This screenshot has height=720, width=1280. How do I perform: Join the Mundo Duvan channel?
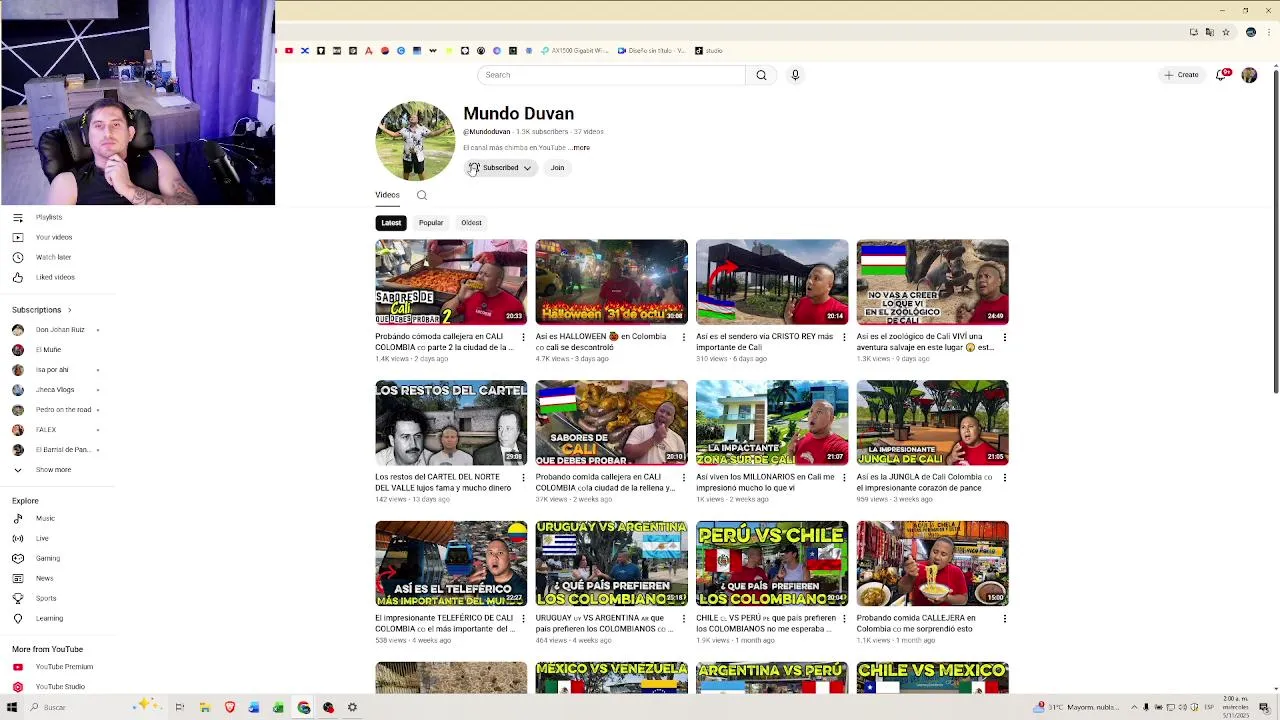tap(557, 168)
